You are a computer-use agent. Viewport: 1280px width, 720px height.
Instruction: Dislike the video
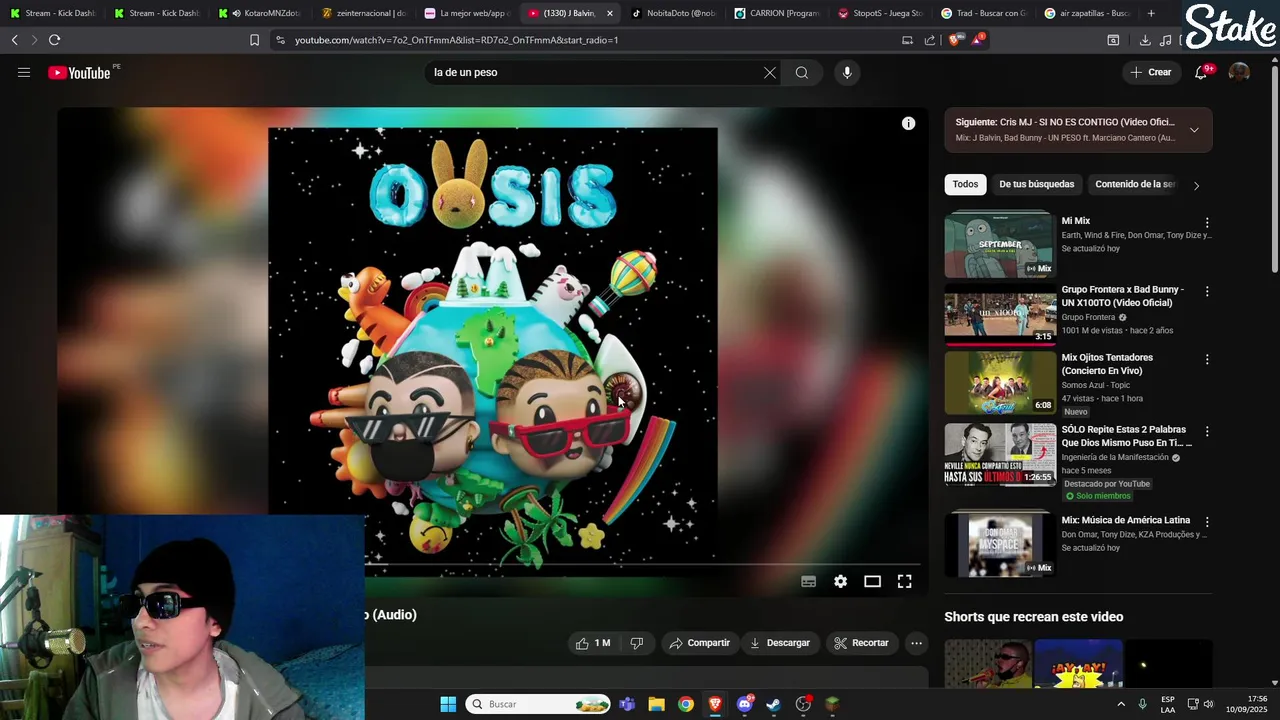(637, 643)
